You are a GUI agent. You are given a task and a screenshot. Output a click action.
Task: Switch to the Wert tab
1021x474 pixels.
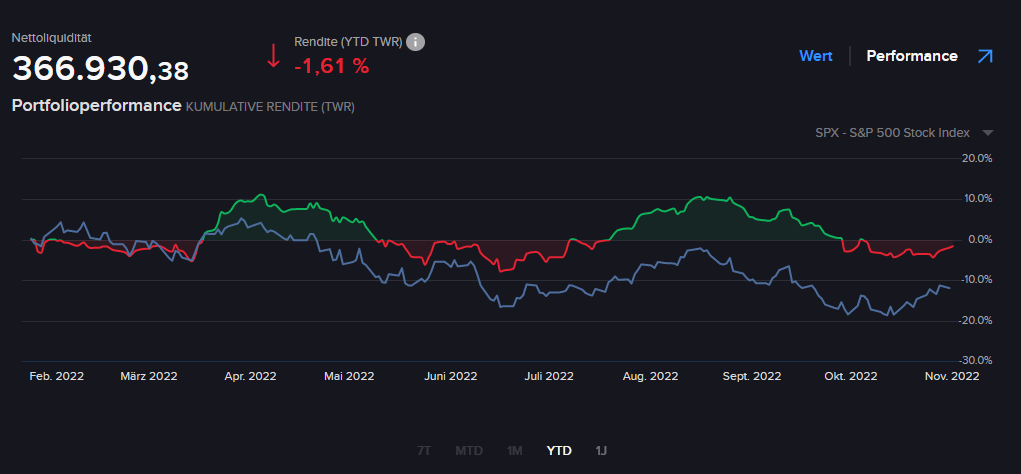pos(815,56)
